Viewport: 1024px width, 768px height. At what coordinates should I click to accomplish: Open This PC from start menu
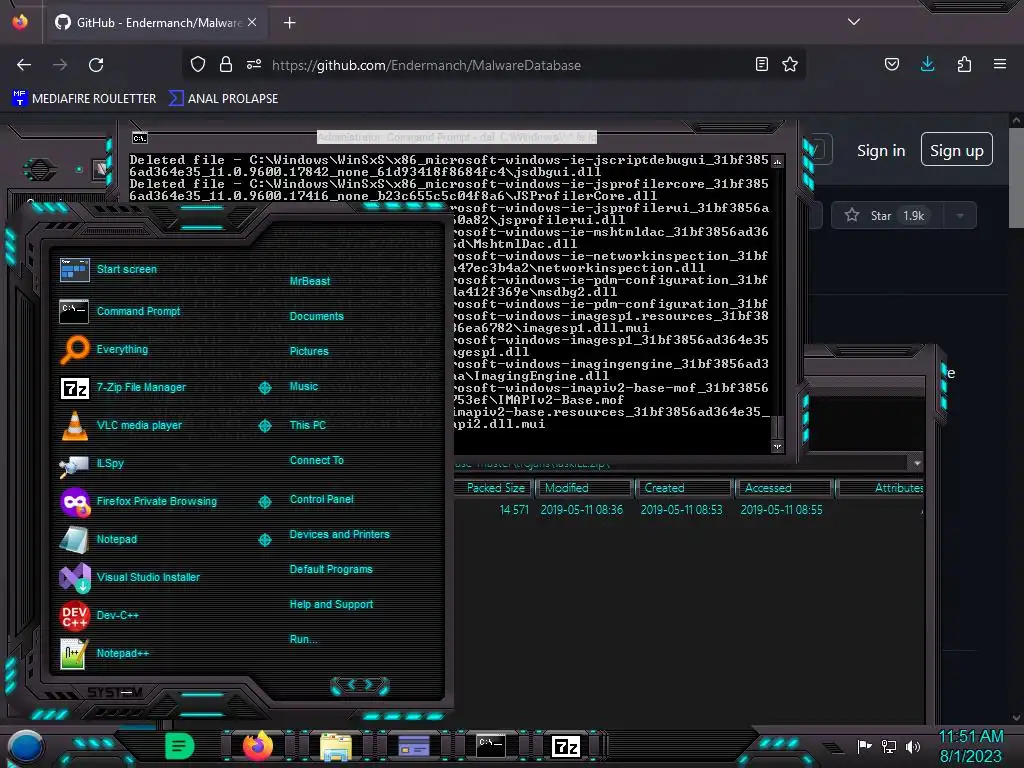(x=308, y=425)
